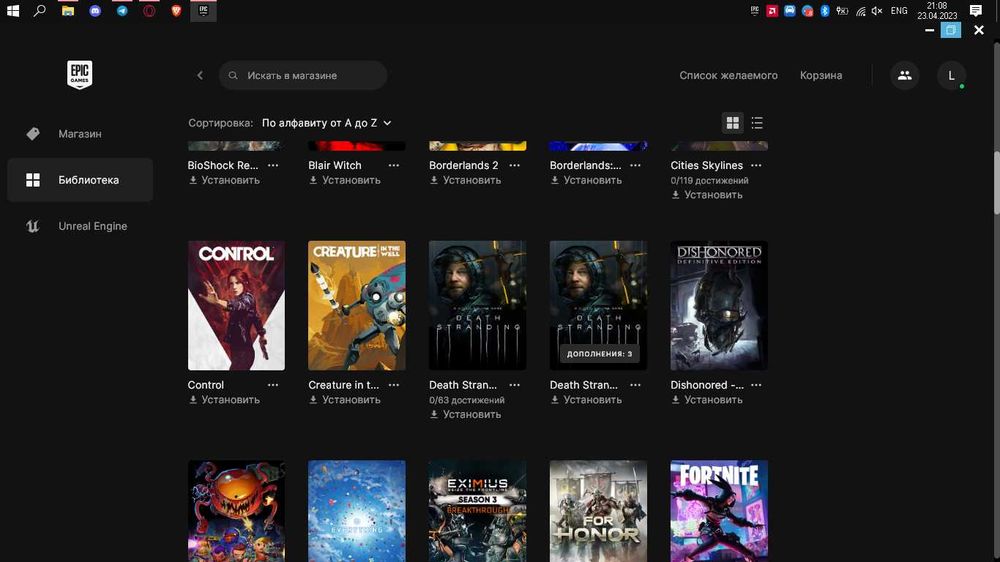Screen dimensions: 1000x562
Task: Open Windows Start menu
Action: [x=13, y=10]
